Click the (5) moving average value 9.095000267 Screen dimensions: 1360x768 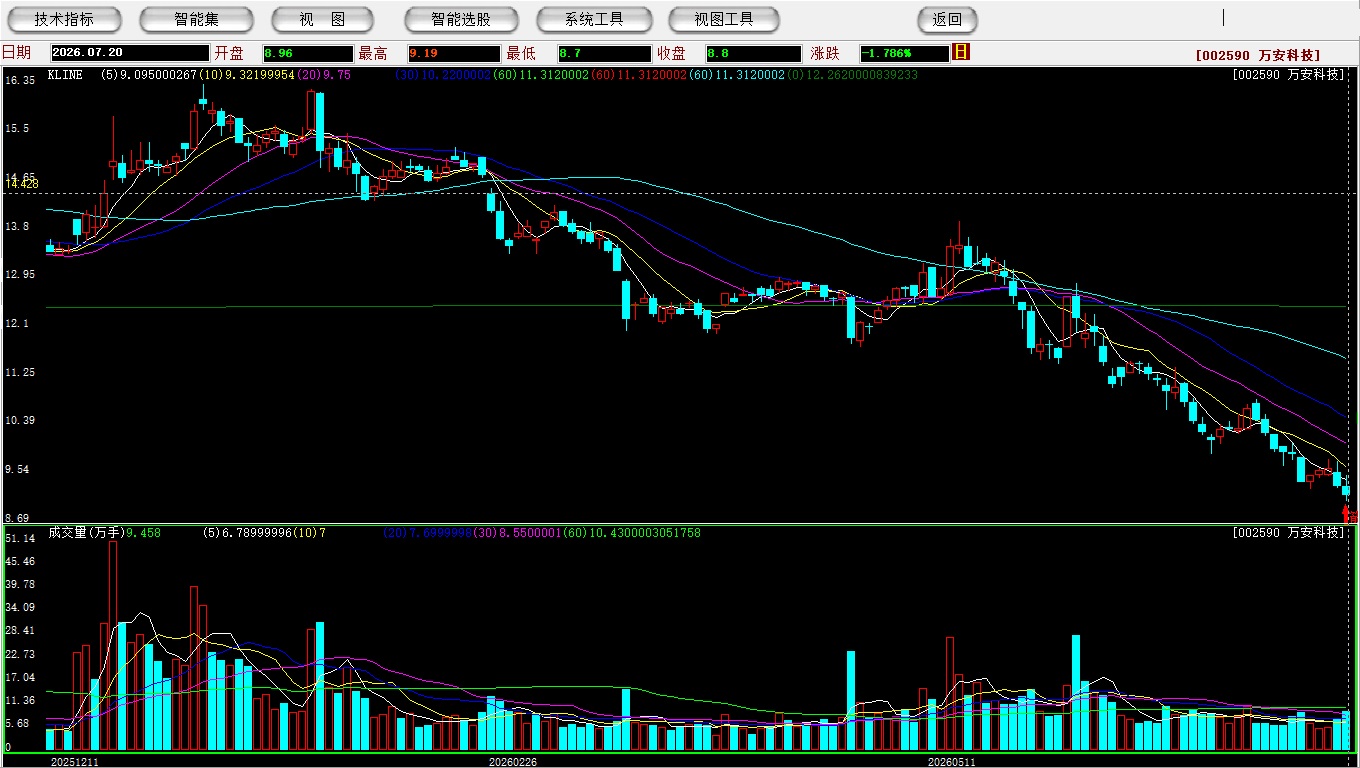point(148,75)
